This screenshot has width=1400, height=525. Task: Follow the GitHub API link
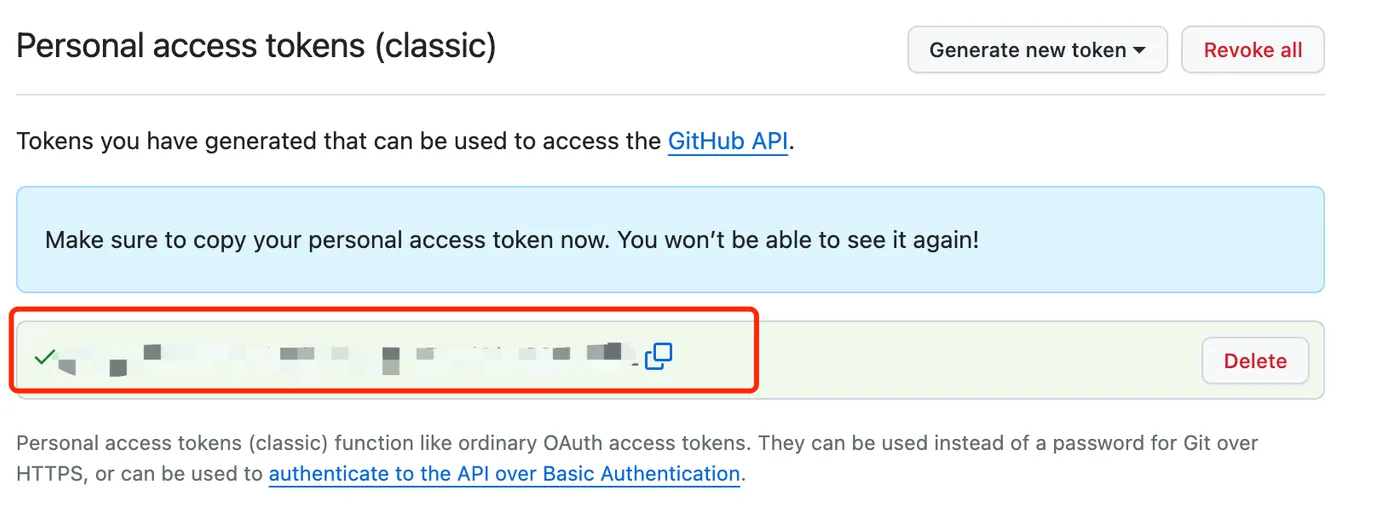coord(727,141)
